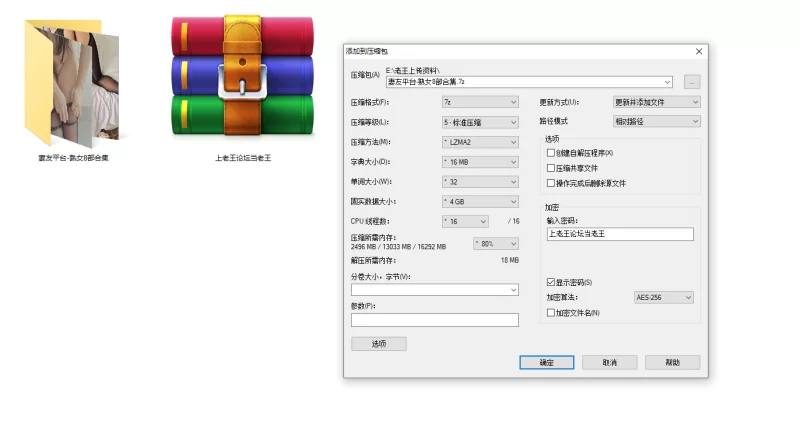This screenshot has height=422, width=800.
Task: Open the 4 GB solid block size dropdown
Action: (480, 202)
